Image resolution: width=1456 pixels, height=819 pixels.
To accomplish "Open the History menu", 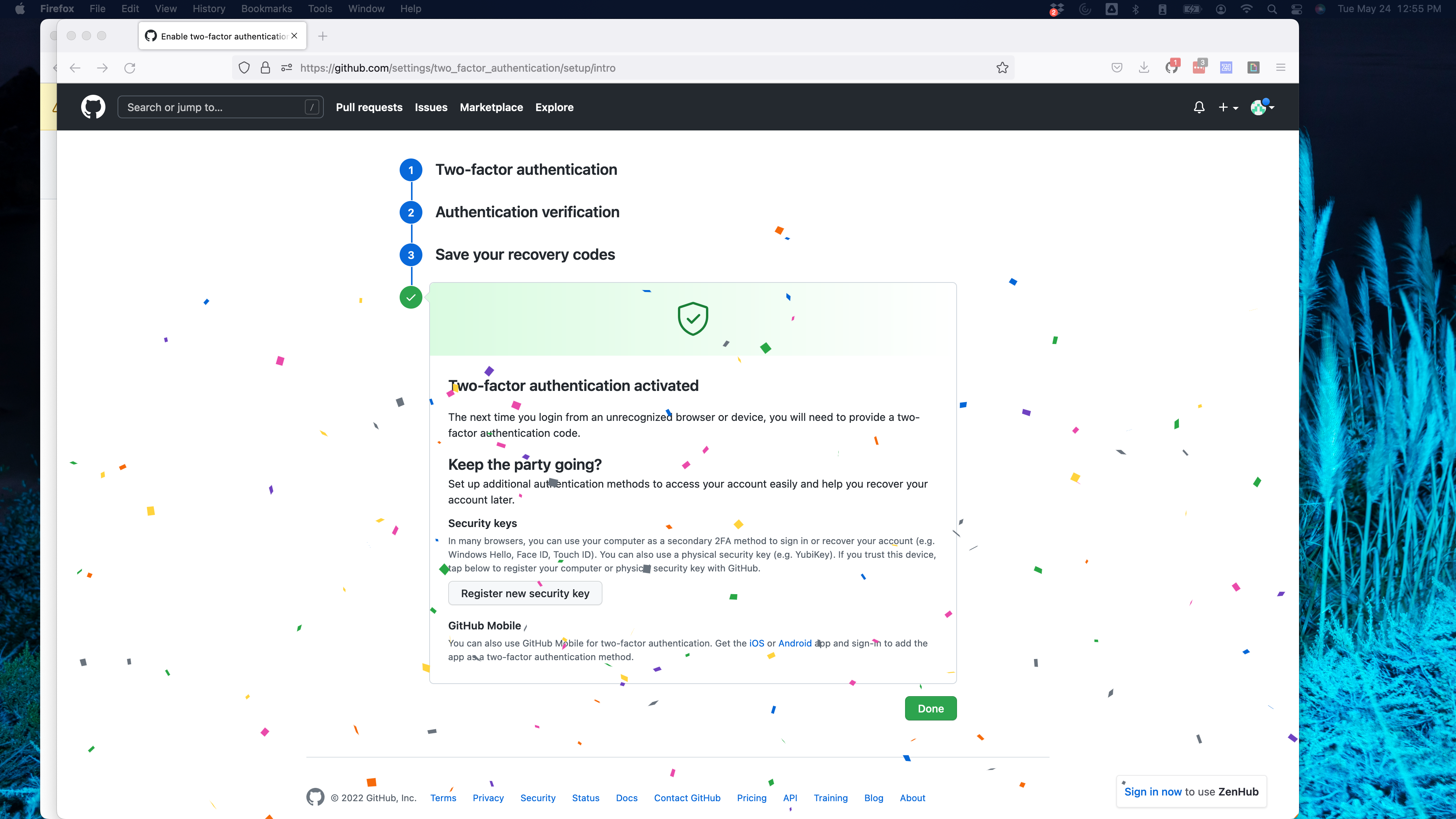I will tap(209, 8).
